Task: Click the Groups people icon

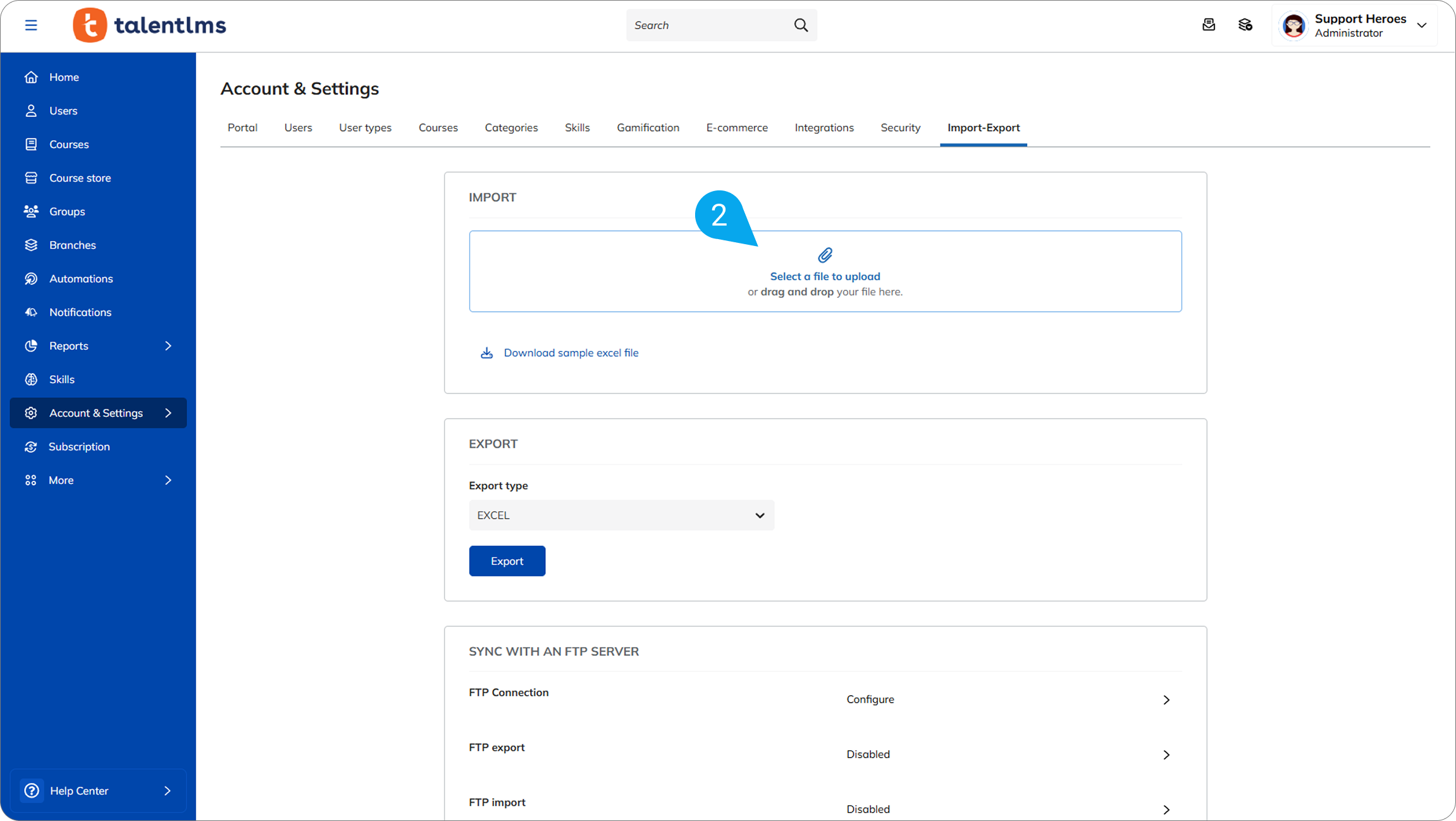Action: click(31, 211)
